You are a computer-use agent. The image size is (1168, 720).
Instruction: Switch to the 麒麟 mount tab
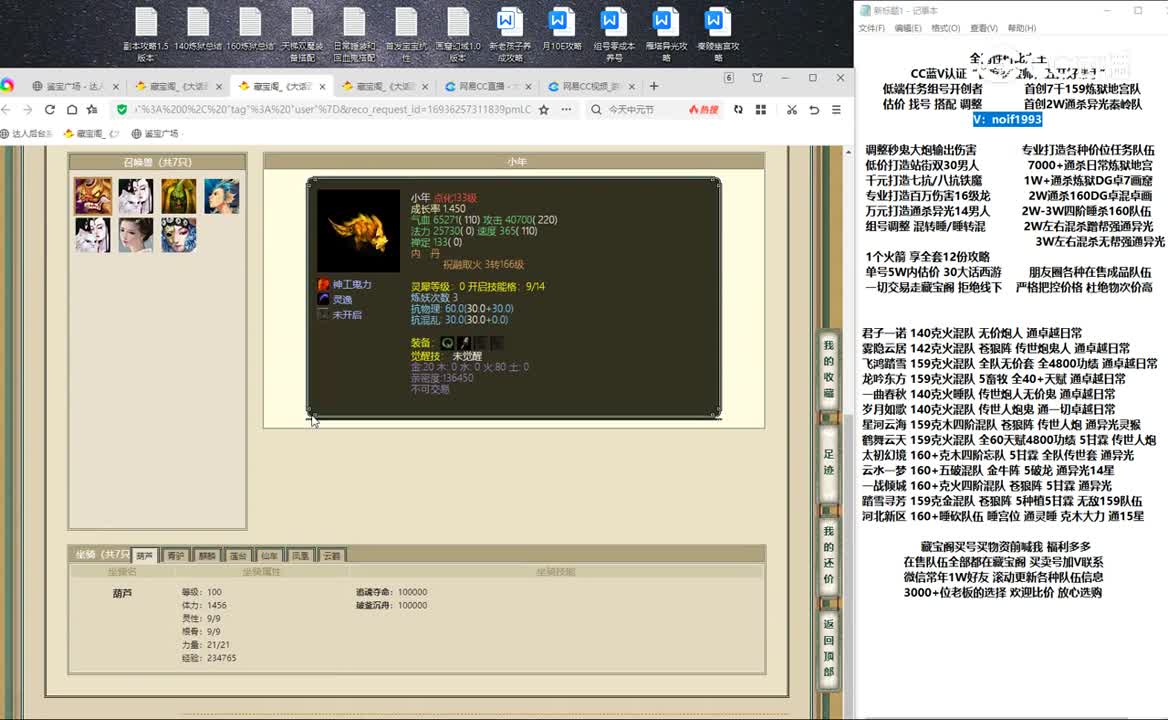[x=206, y=555]
